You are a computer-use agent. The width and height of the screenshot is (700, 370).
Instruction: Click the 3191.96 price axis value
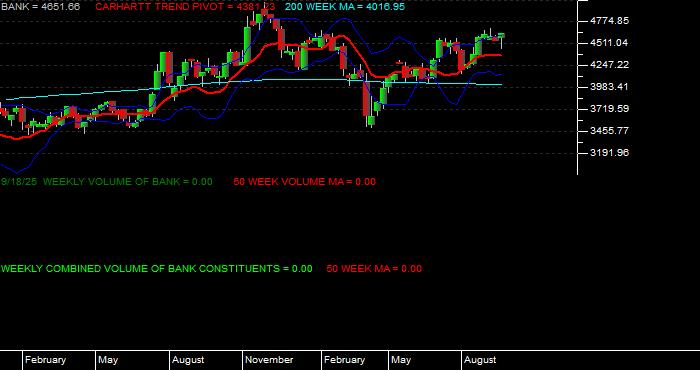coord(609,153)
